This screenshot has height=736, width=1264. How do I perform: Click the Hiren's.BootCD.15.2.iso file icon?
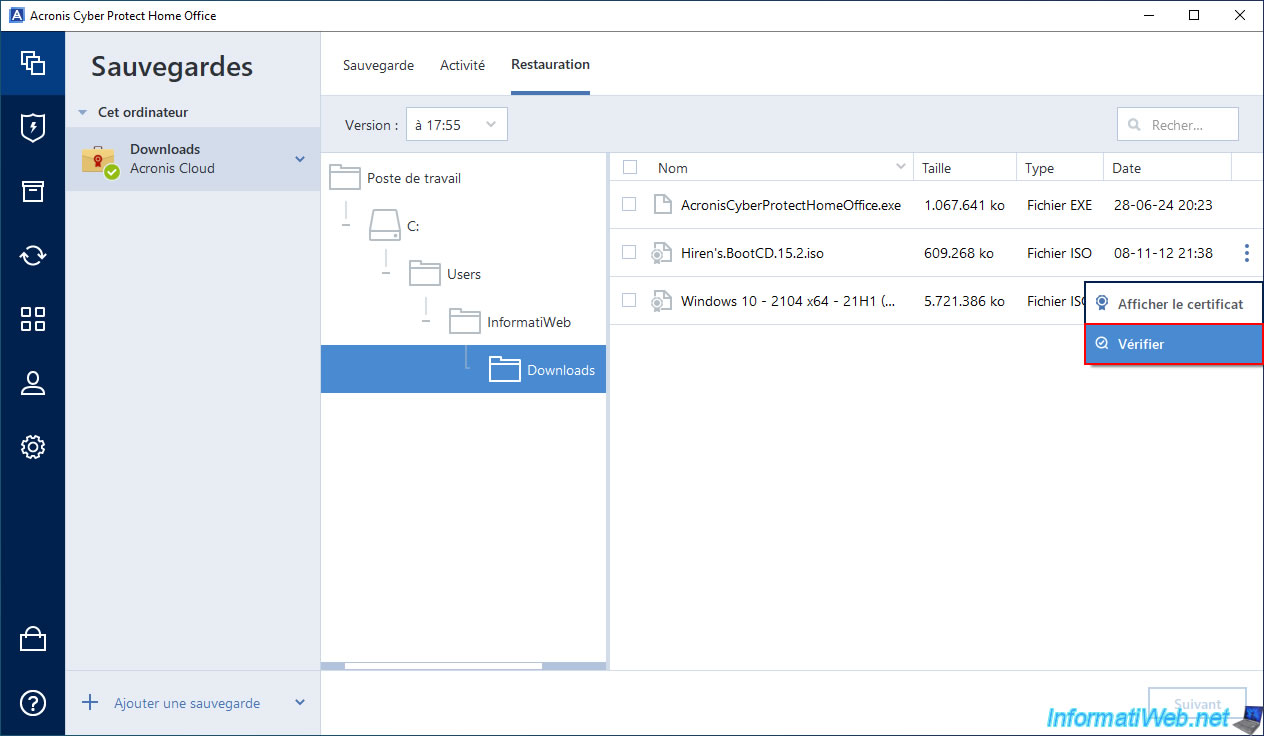click(660, 253)
